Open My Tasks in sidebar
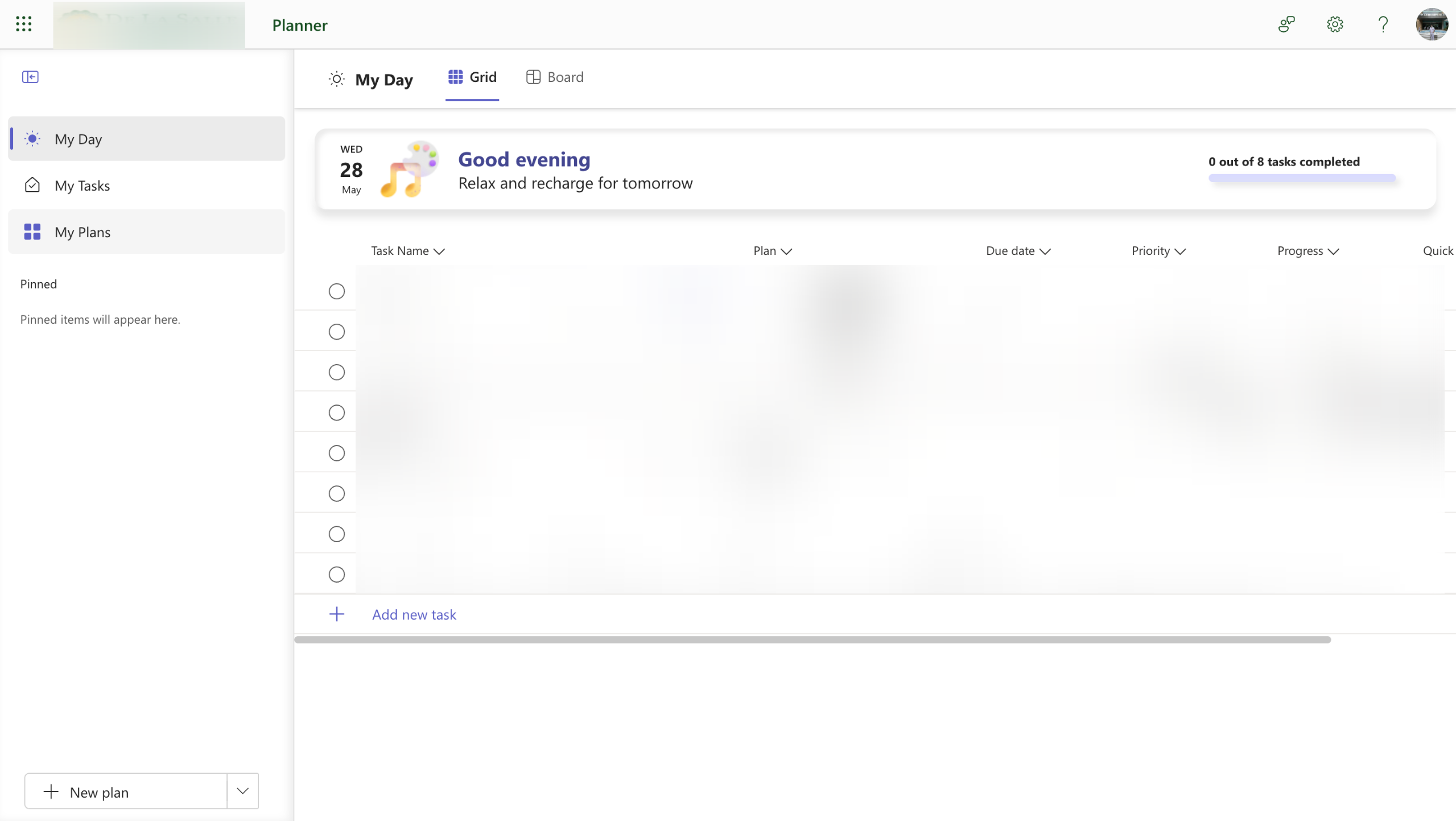Image resolution: width=1456 pixels, height=821 pixels. coord(147,185)
